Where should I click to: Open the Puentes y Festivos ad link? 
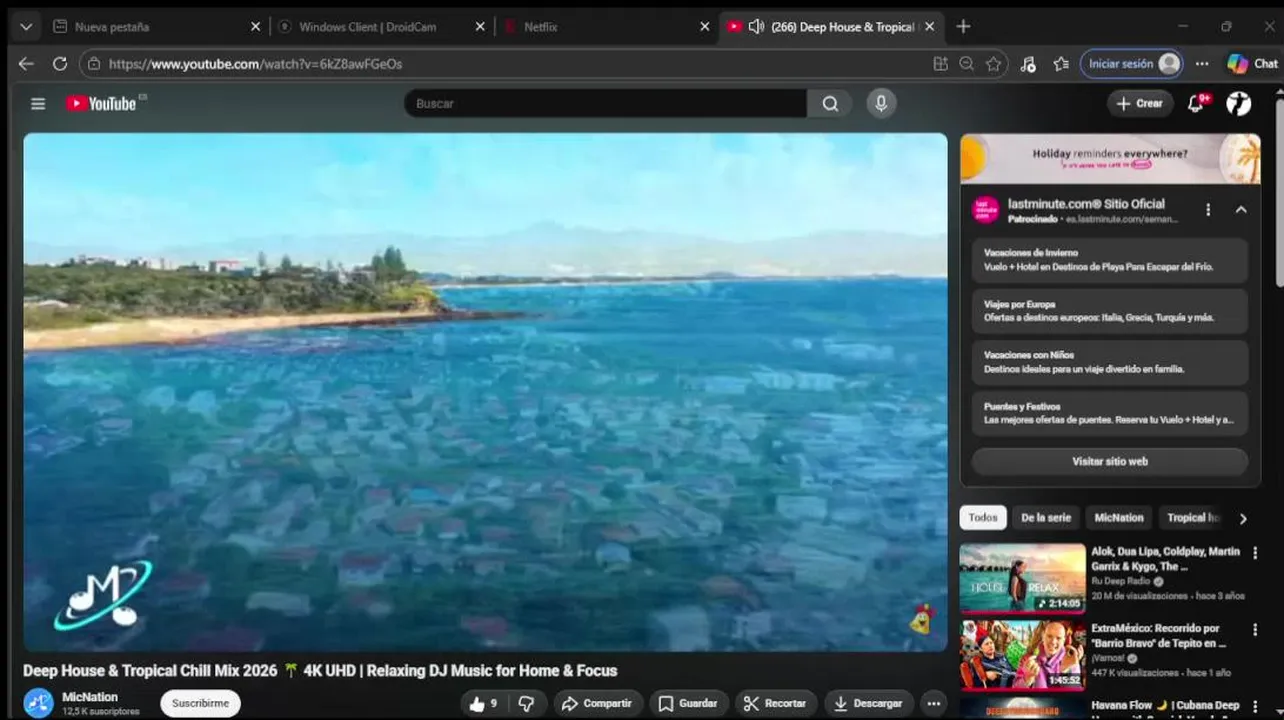pos(1110,413)
